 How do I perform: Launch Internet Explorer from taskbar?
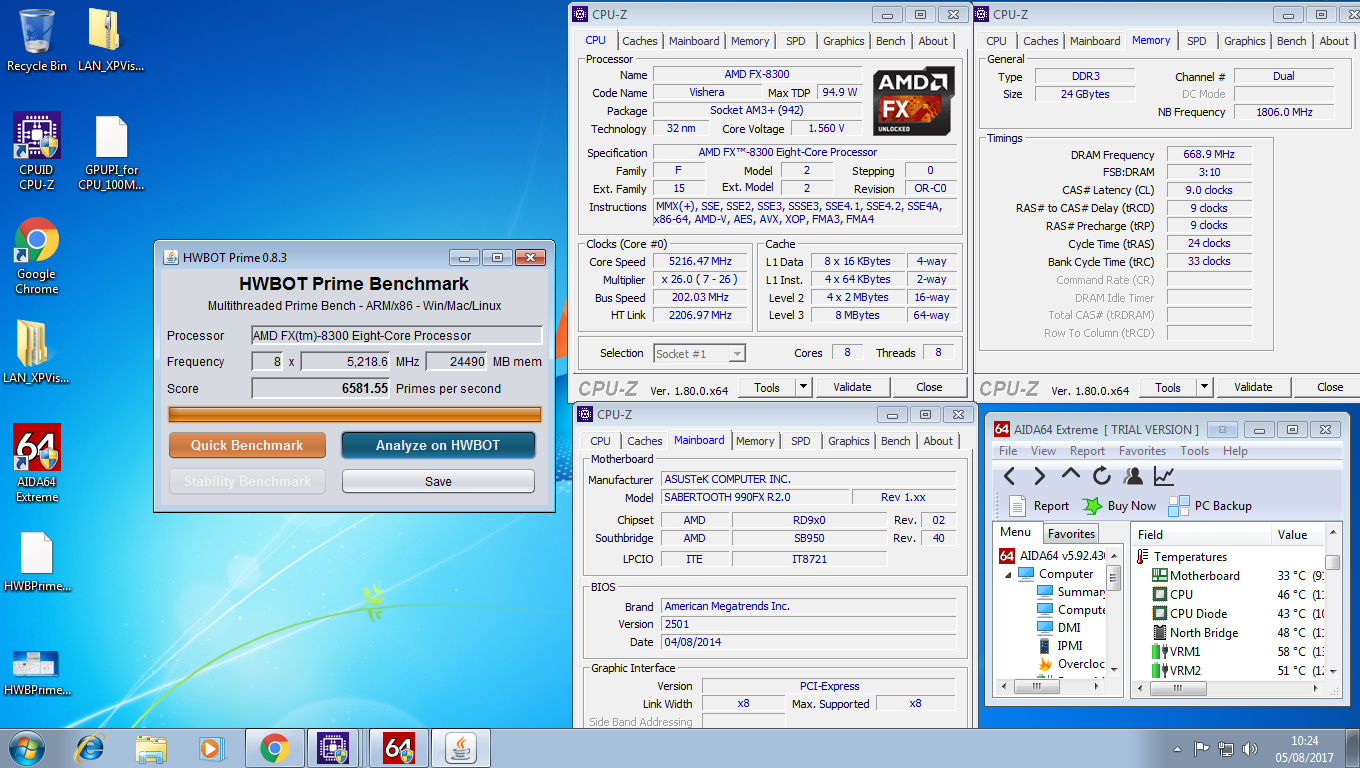tap(91, 747)
